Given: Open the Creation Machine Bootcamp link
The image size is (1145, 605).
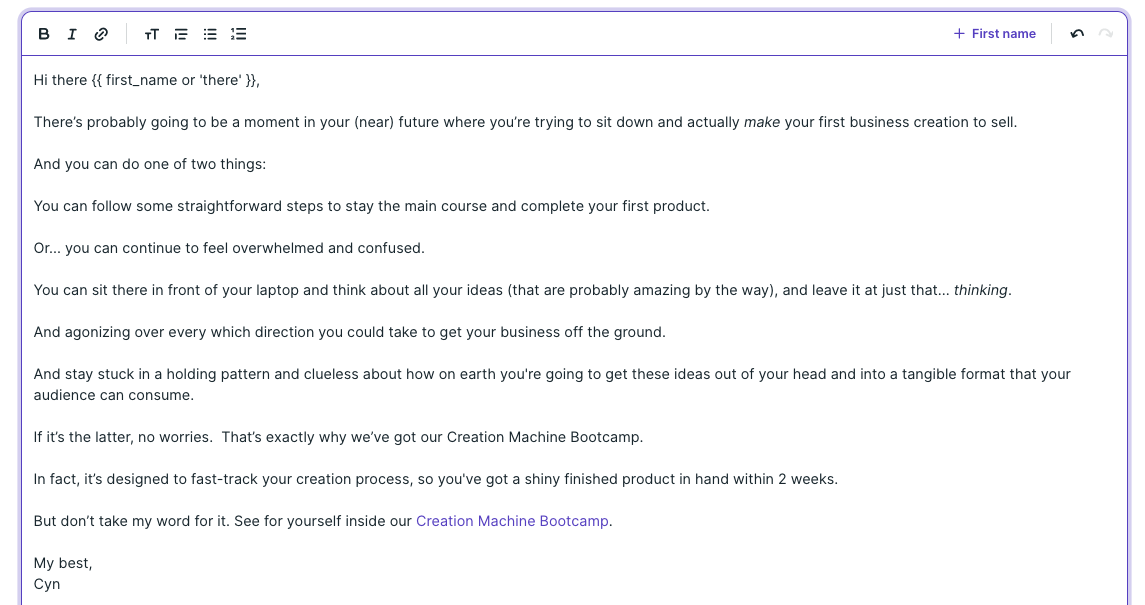Looking at the screenshot, I should (512, 521).
